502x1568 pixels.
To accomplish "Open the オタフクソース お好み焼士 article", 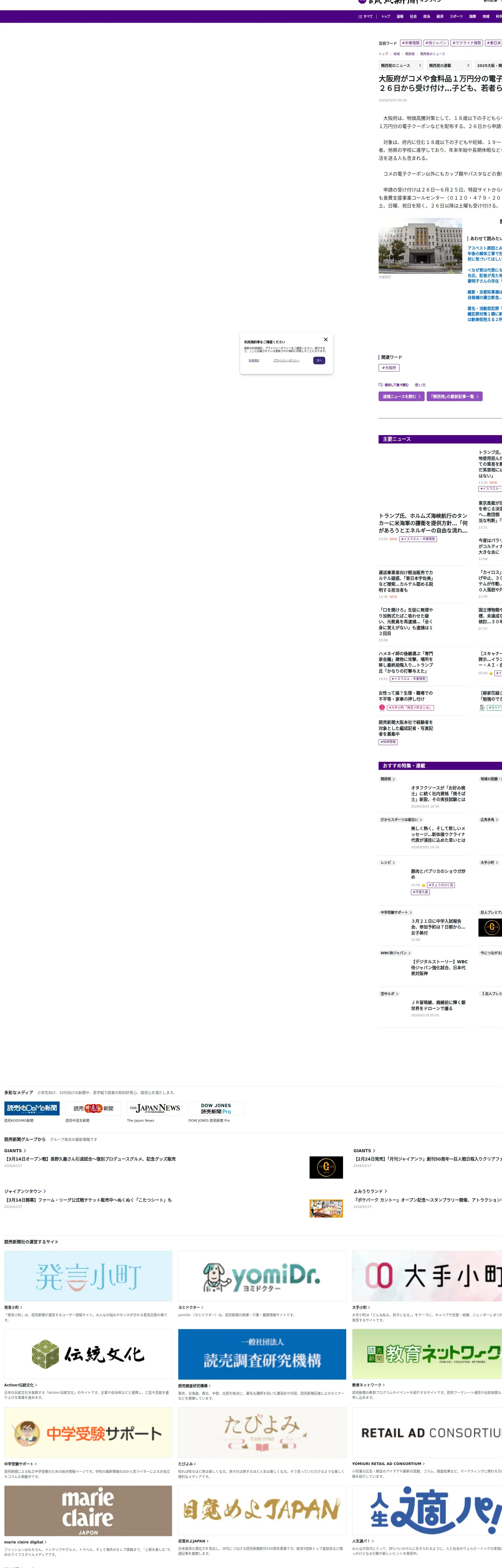I will click(x=438, y=794).
